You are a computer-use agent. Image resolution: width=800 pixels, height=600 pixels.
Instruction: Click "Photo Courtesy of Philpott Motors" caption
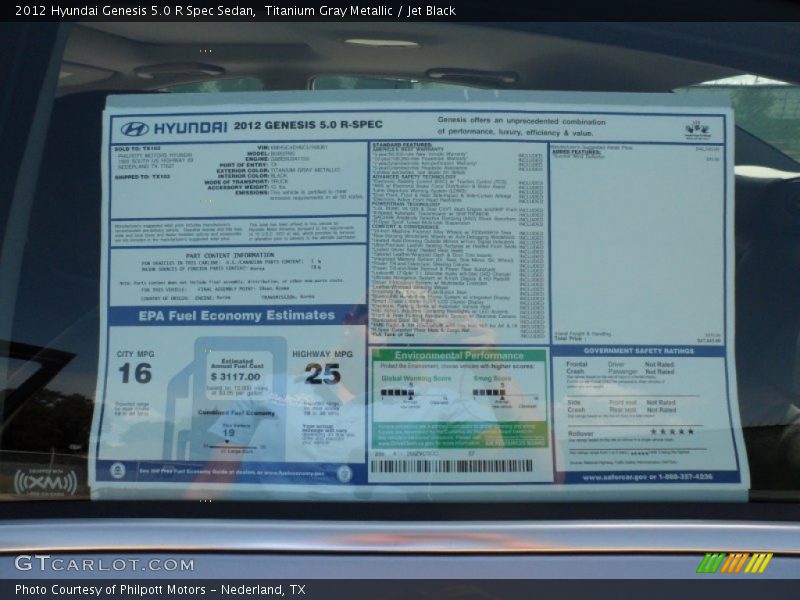click(x=110, y=590)
